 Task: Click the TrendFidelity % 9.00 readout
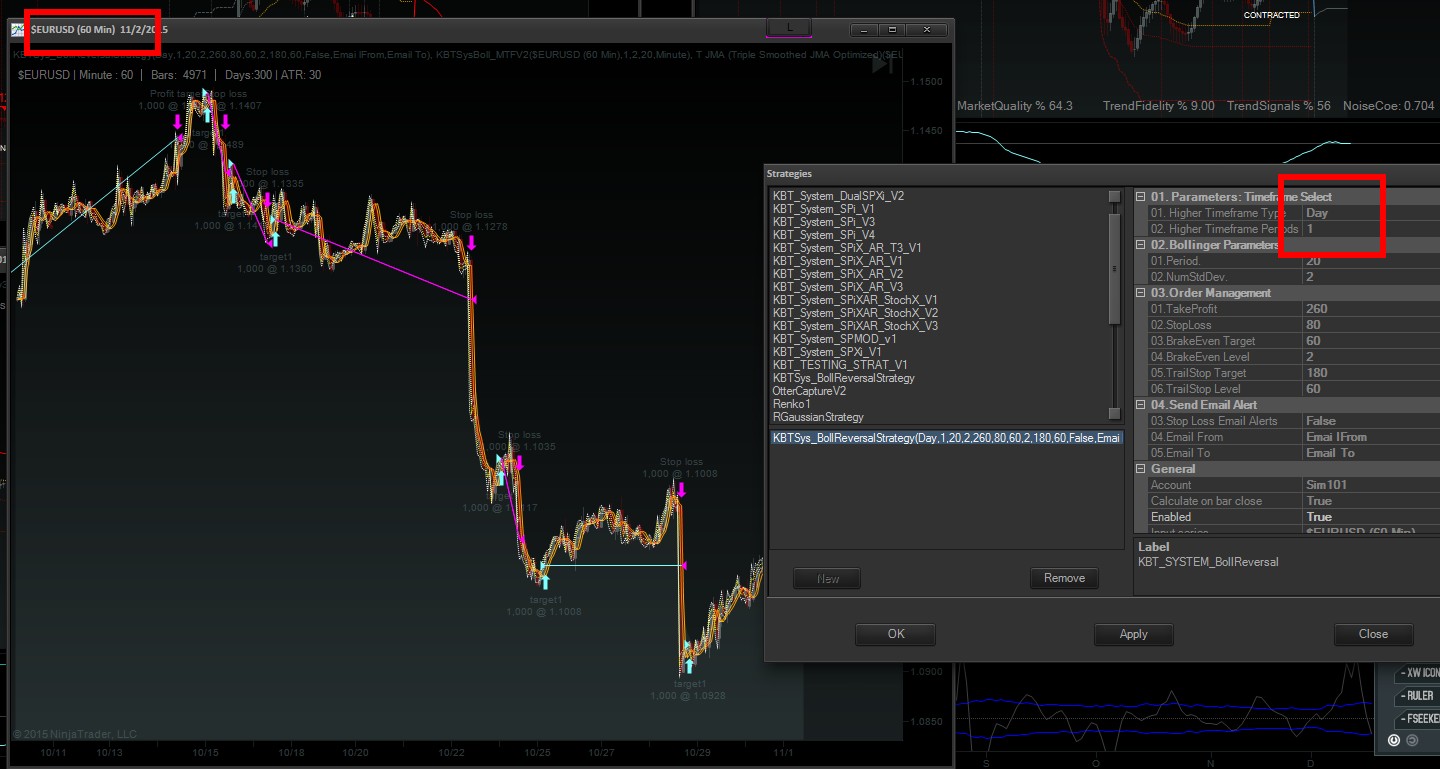[x=1159, y=106]
